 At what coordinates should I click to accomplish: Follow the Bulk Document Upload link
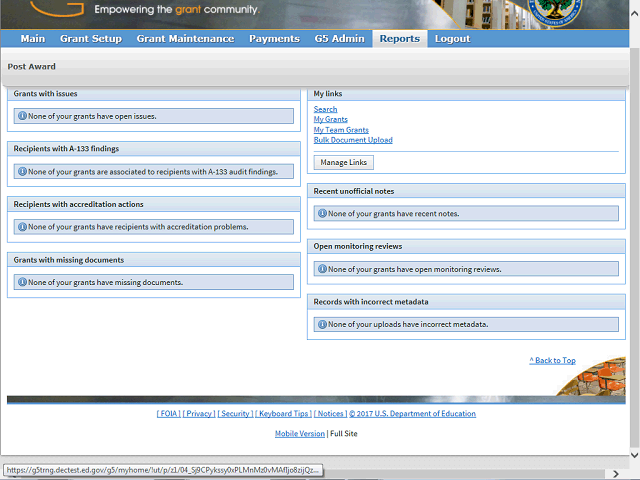pos(353,140)
